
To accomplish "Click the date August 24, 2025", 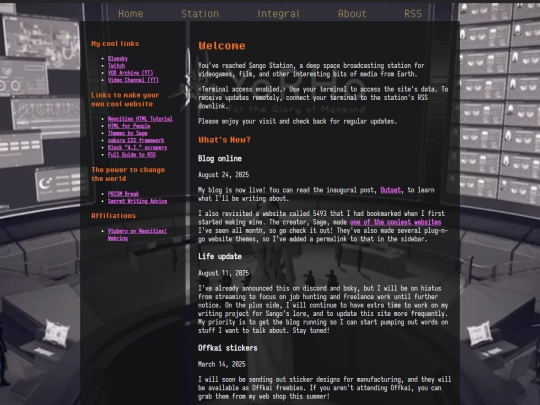I will [224, 175].
